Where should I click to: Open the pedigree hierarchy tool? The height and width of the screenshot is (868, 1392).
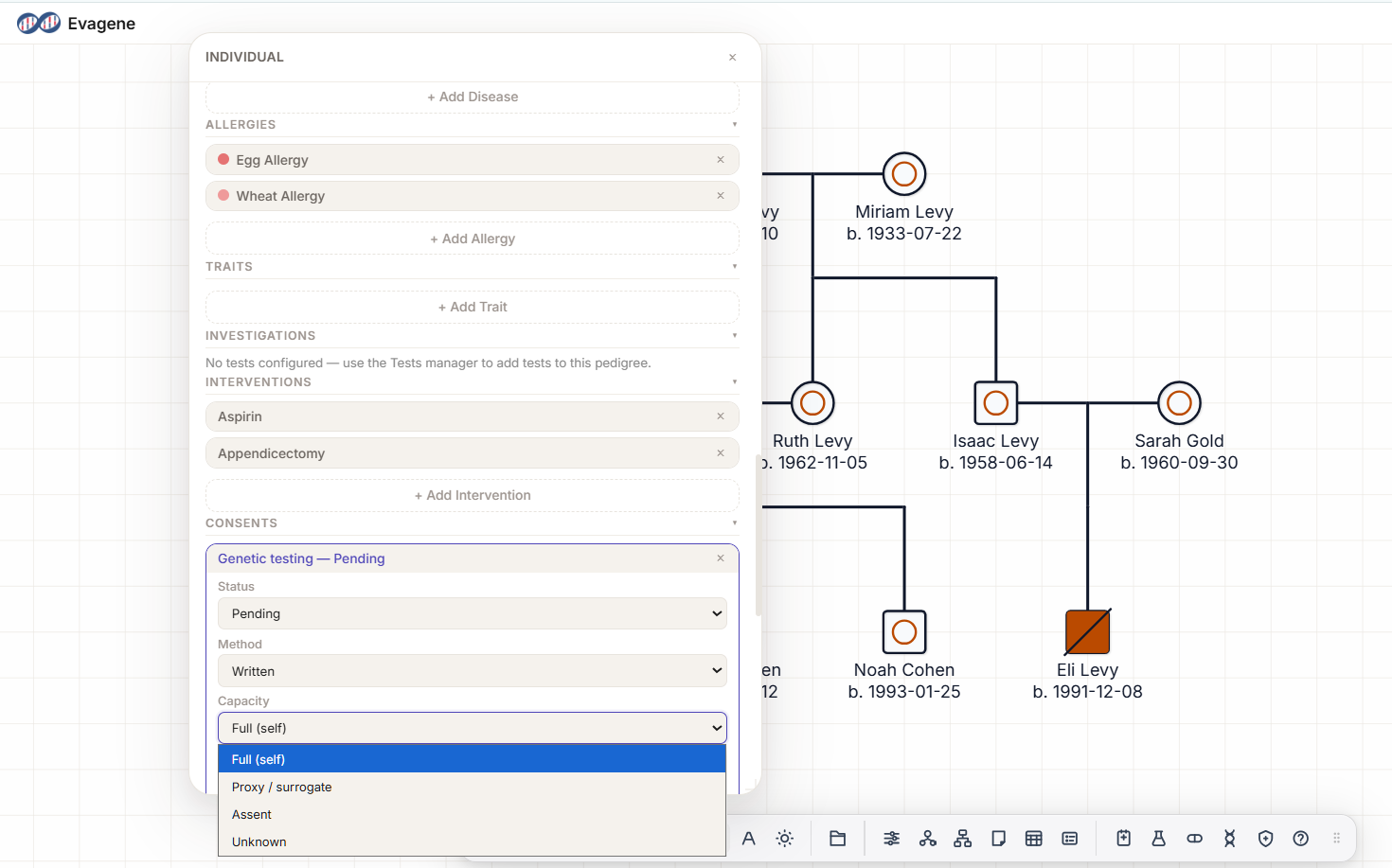click(x=962, y=839)
